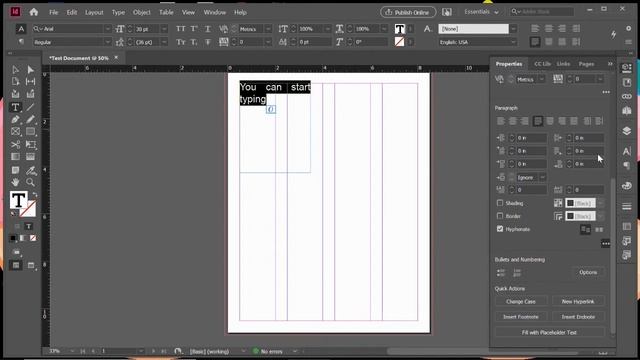Switch to the CC Libraries panel tab
The height and width of the screenshot is (360, 640).
click(542, 64)
